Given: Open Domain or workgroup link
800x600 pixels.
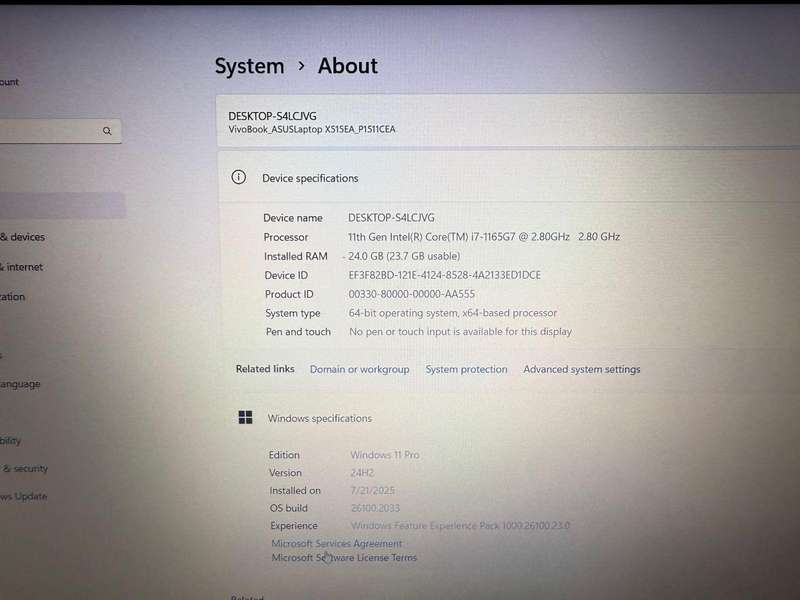Looking at the screenshot, I should 360,369.
